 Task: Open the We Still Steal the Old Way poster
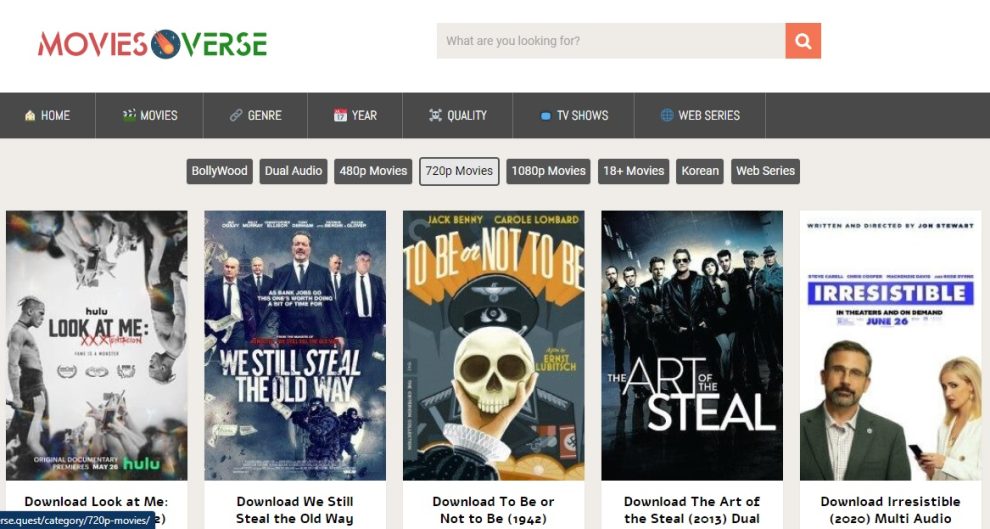pos(295,345)
